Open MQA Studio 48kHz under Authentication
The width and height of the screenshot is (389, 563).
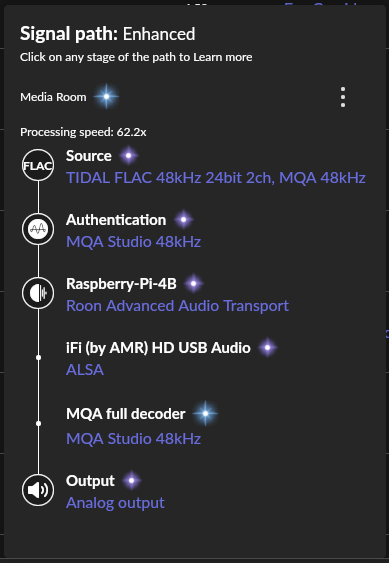pyautogui.click(x=134, y=242)
